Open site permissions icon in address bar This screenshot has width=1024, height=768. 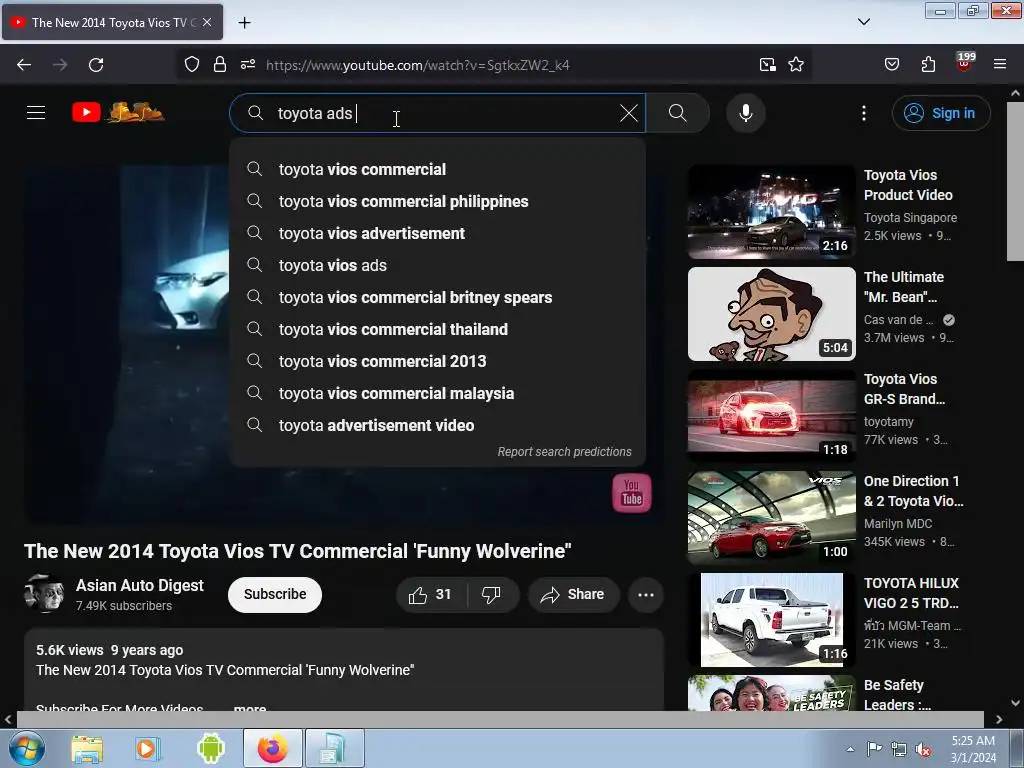click(248, 64)
